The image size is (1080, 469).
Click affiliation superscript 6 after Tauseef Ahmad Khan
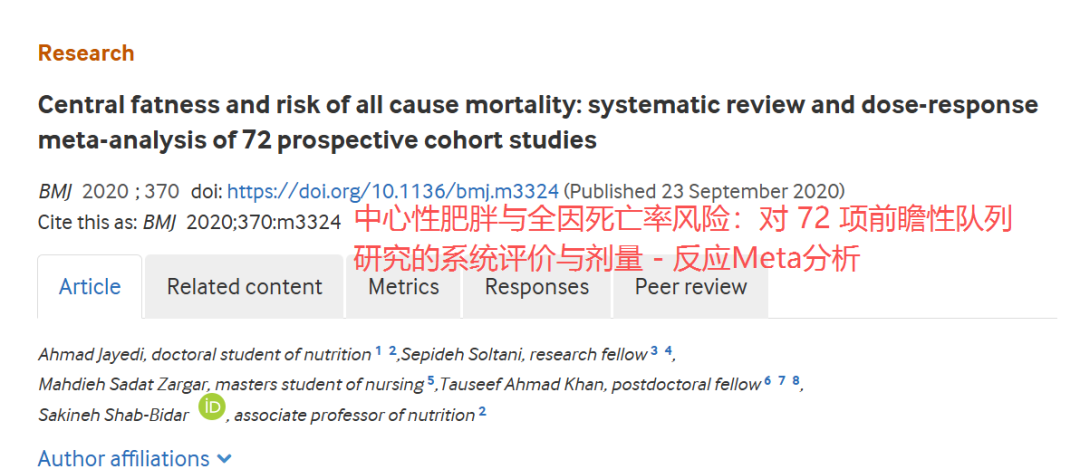768,380
